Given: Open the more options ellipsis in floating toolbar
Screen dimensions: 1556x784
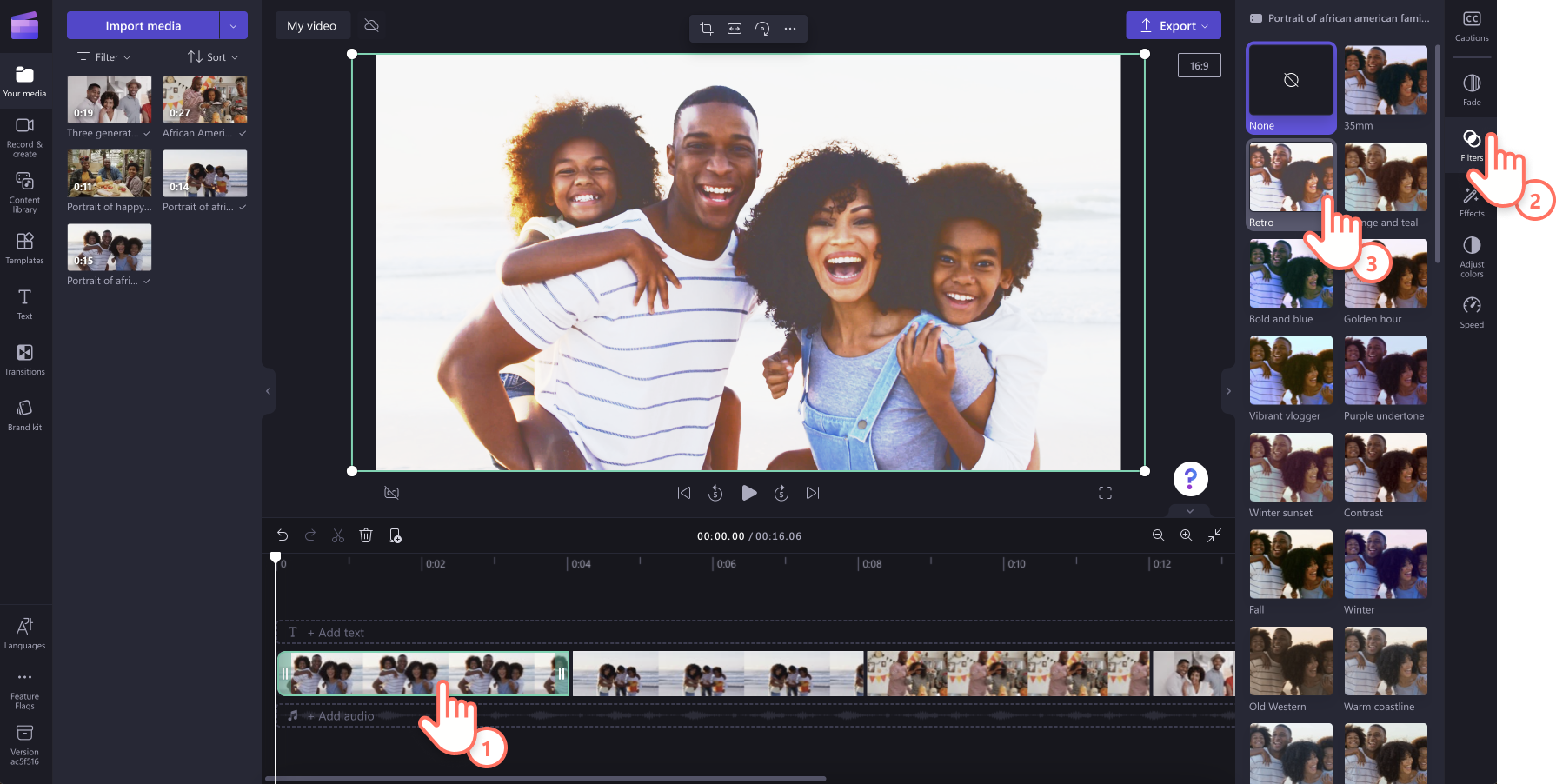Looking at the screenshot, I should click(790, 29).
